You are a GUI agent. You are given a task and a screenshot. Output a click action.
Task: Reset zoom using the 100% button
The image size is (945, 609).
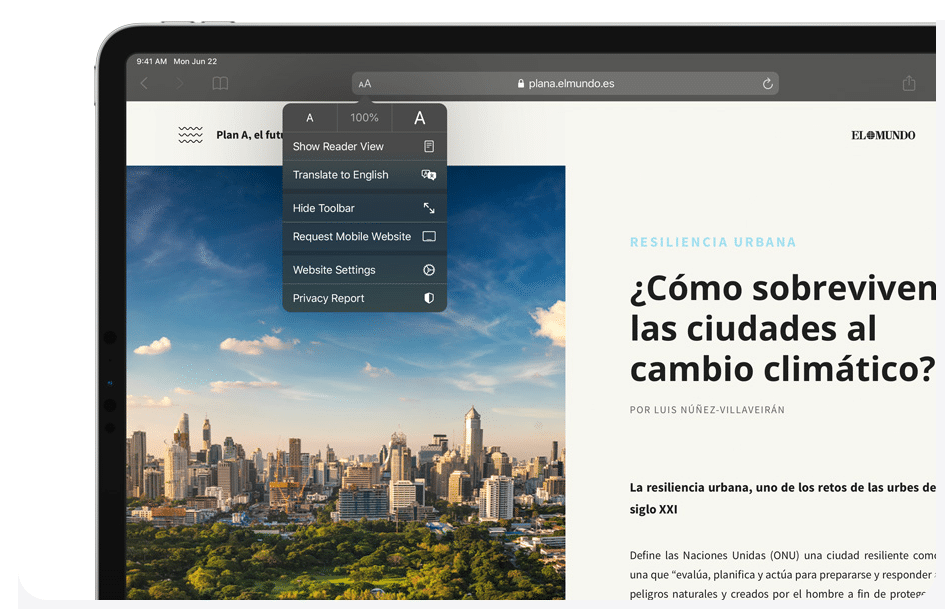[364, 118]
